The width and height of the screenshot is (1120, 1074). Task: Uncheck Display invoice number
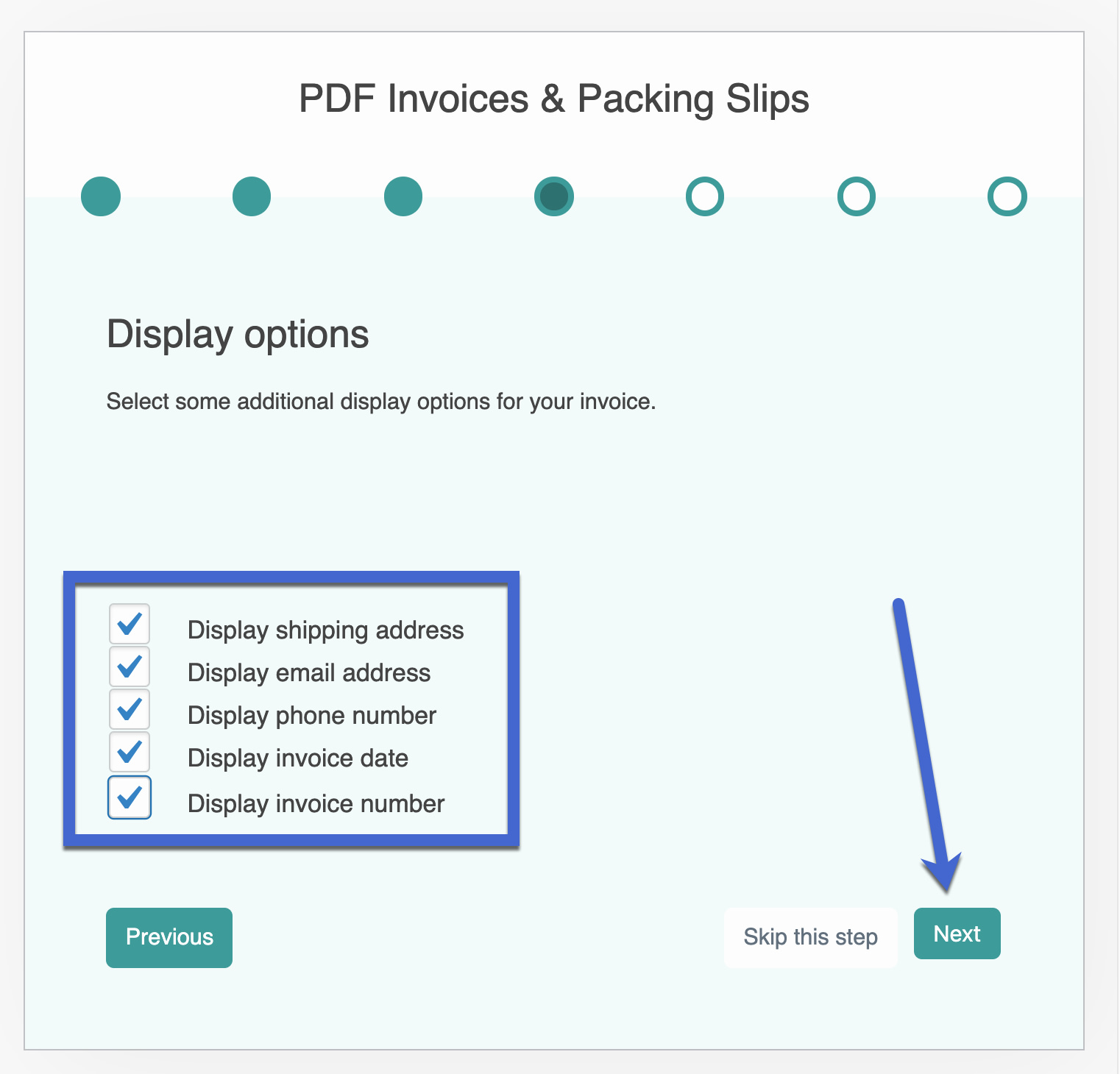click(130, 798)
